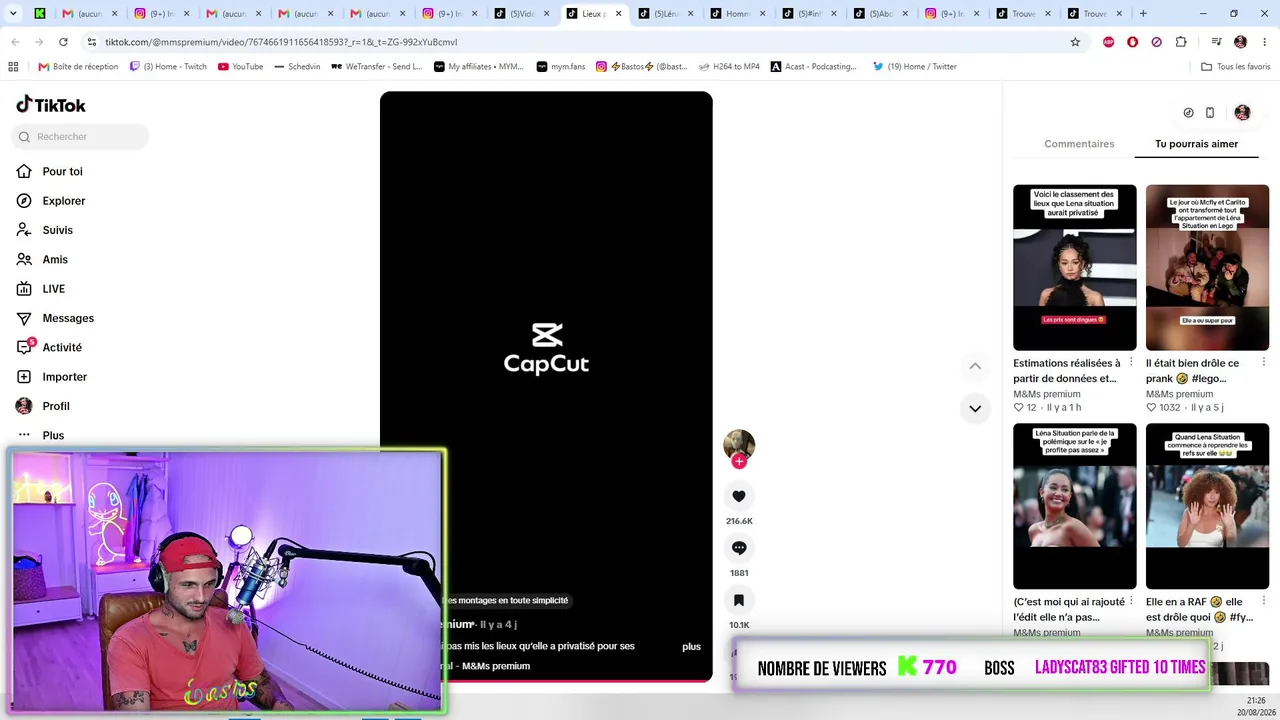Image resolution: width=1280 pixels, height=720 pixels.
Task: Click the Importer upload icon
Action: pyautogui.click(x=24, y=377)
